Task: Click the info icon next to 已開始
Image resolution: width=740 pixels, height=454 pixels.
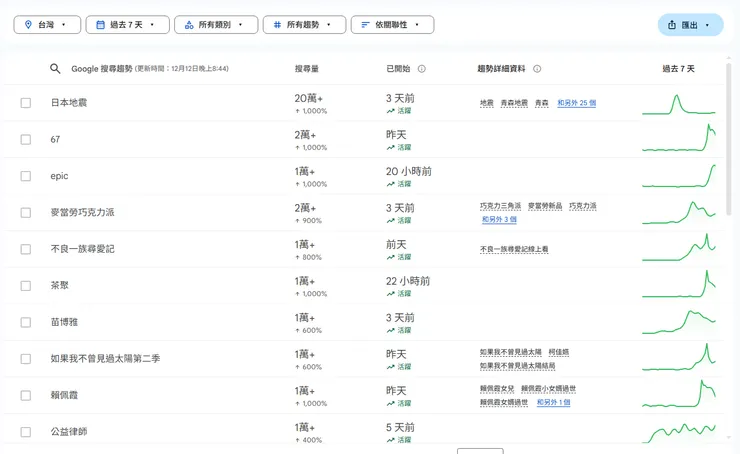Action: pyautogui.click(x=422, y=69)
